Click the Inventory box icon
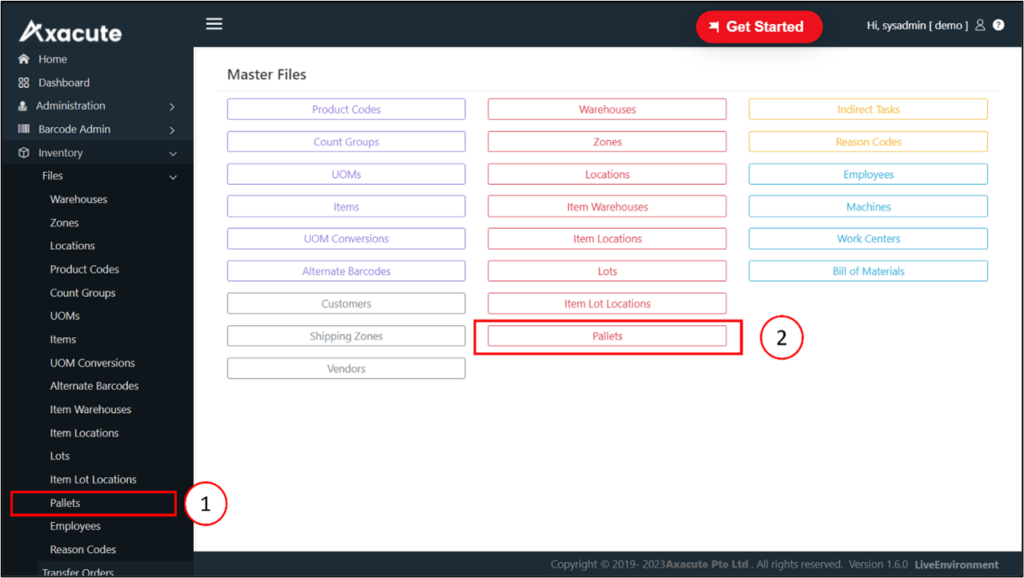This screenshot has height=578, width=1024. point(24,152)
